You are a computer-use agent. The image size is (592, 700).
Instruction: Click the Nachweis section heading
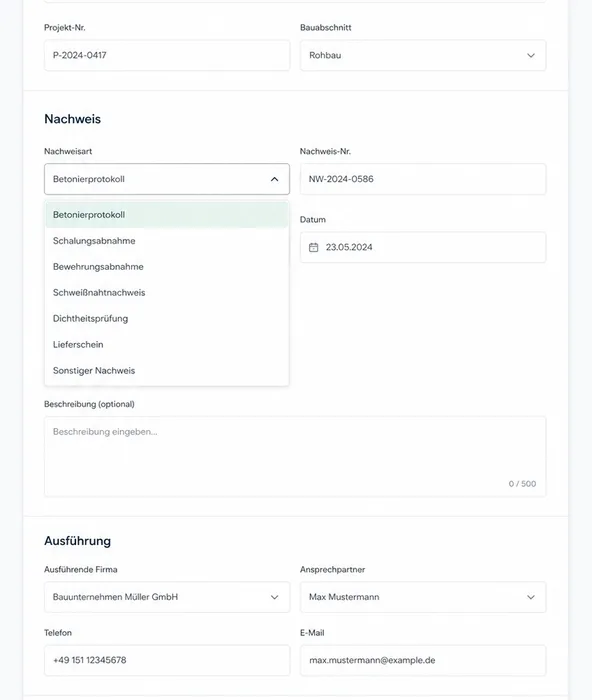coord(72,119)
